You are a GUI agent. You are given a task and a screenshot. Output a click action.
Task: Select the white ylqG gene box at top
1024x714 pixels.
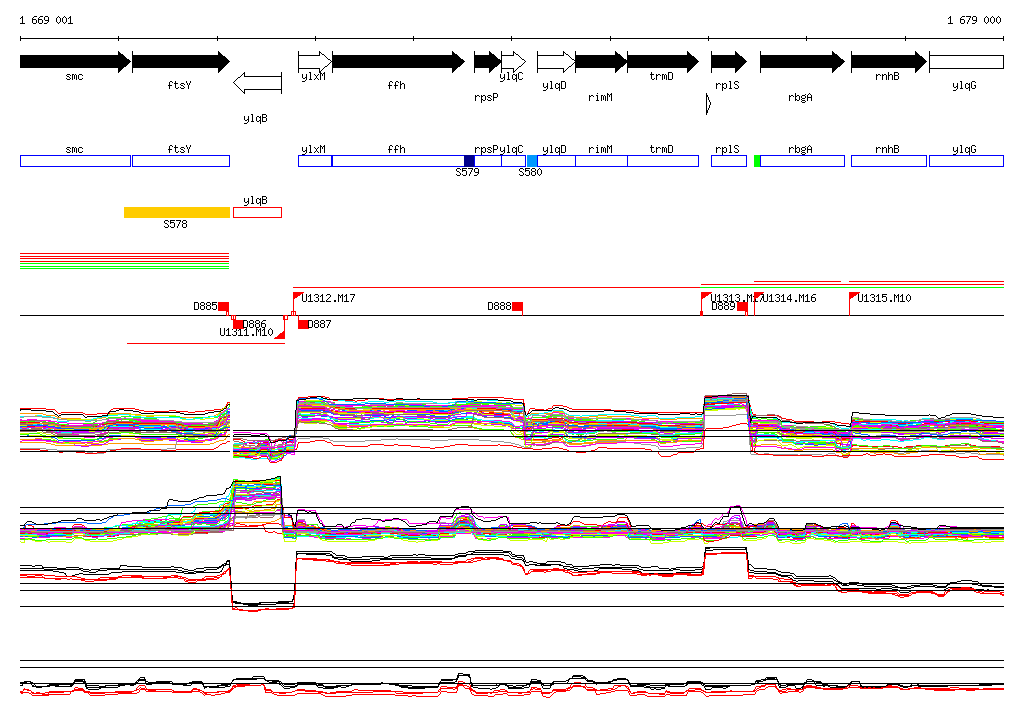tap(967, 62)
